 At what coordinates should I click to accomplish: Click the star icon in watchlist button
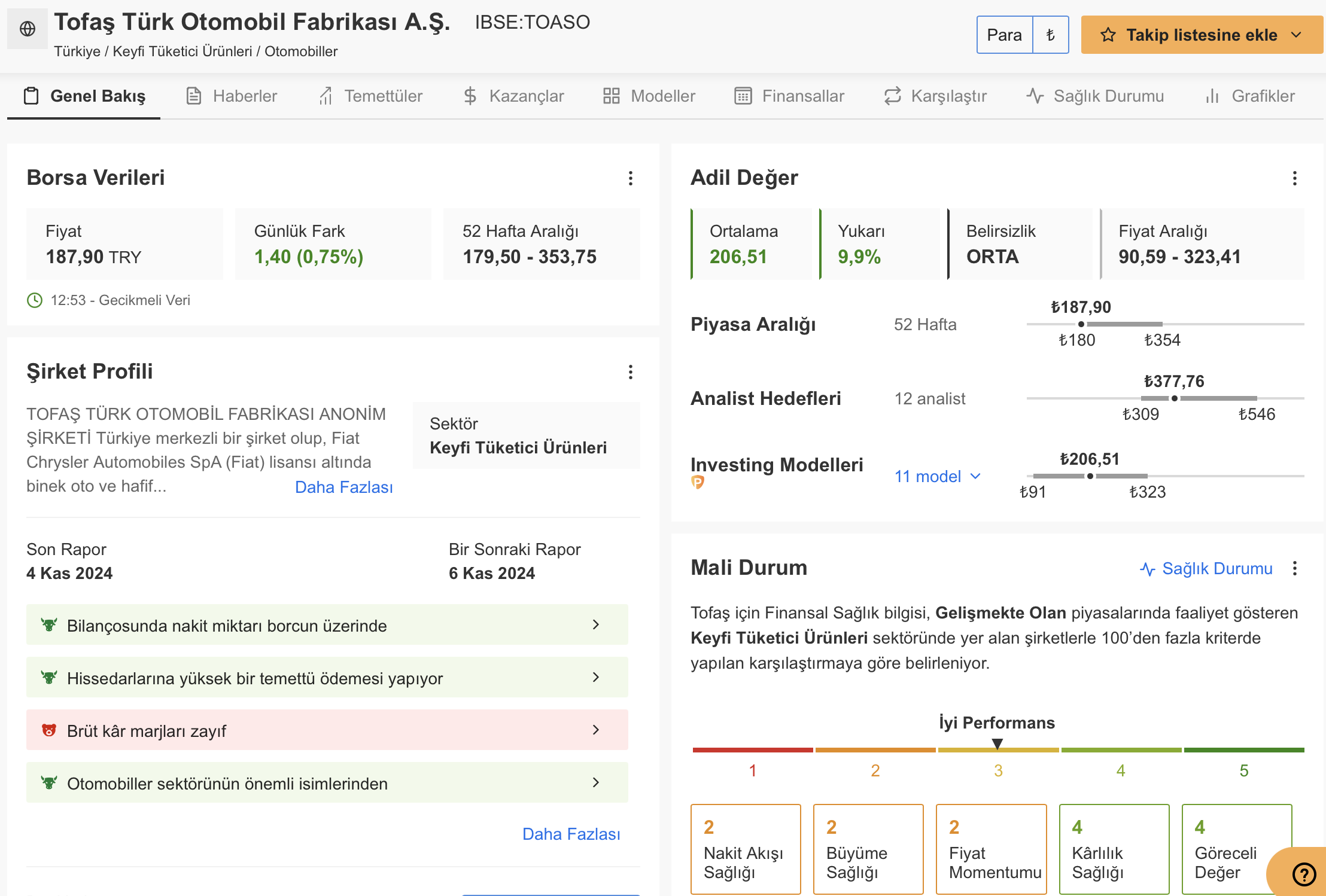point(1108,35)
